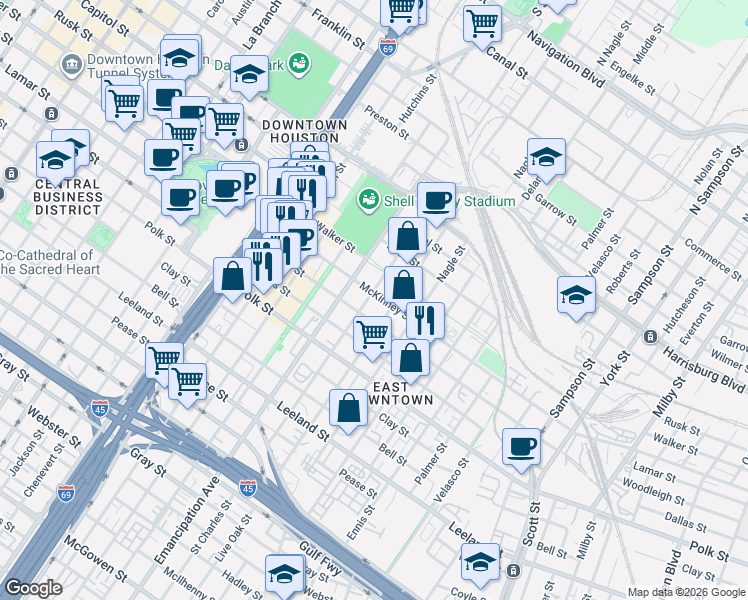
Task: Select the Hutchins St street label
Action: point(417,98)
